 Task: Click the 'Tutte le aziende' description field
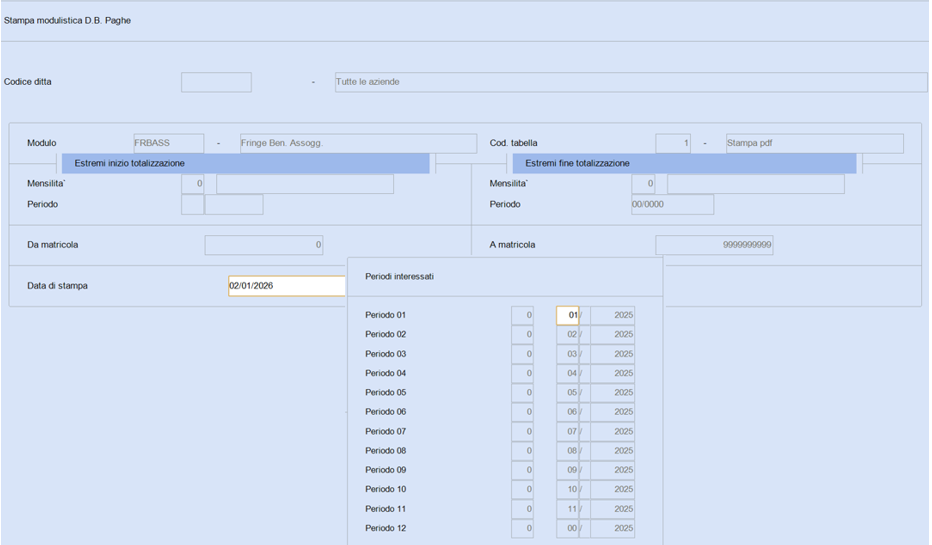coord(631,82)
